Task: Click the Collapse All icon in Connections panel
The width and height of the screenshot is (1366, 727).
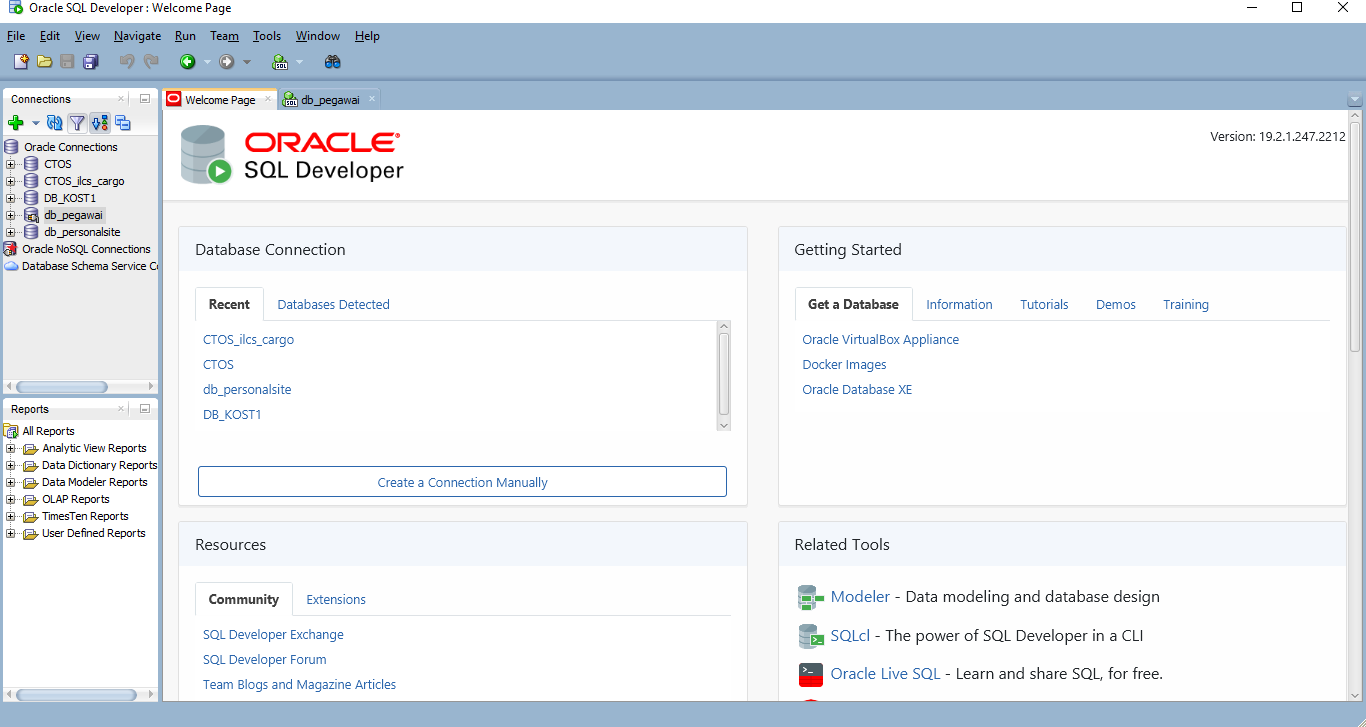Action: [x=123, y=123]
